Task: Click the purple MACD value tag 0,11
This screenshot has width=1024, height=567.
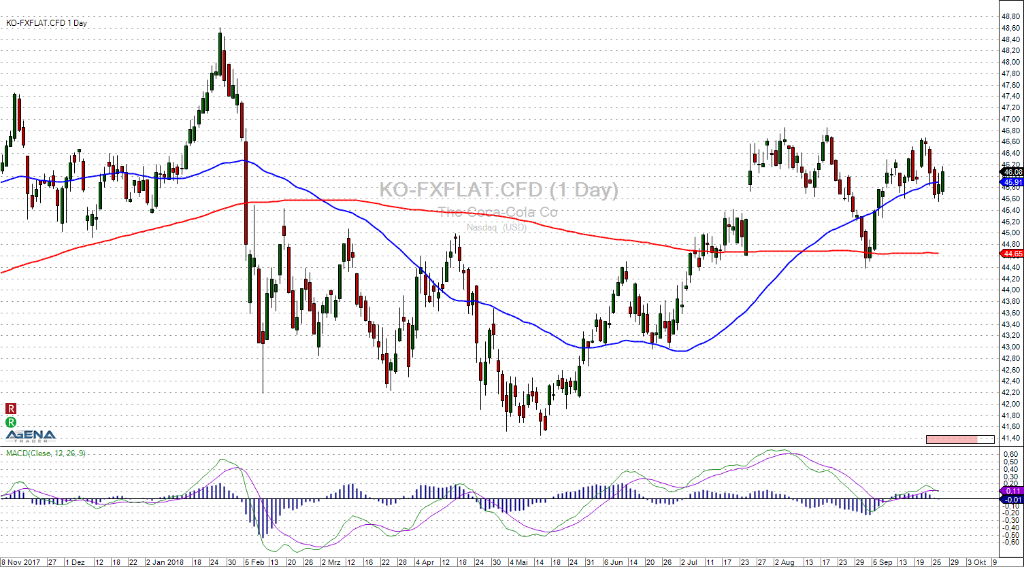Action: tap(1011, 490)
